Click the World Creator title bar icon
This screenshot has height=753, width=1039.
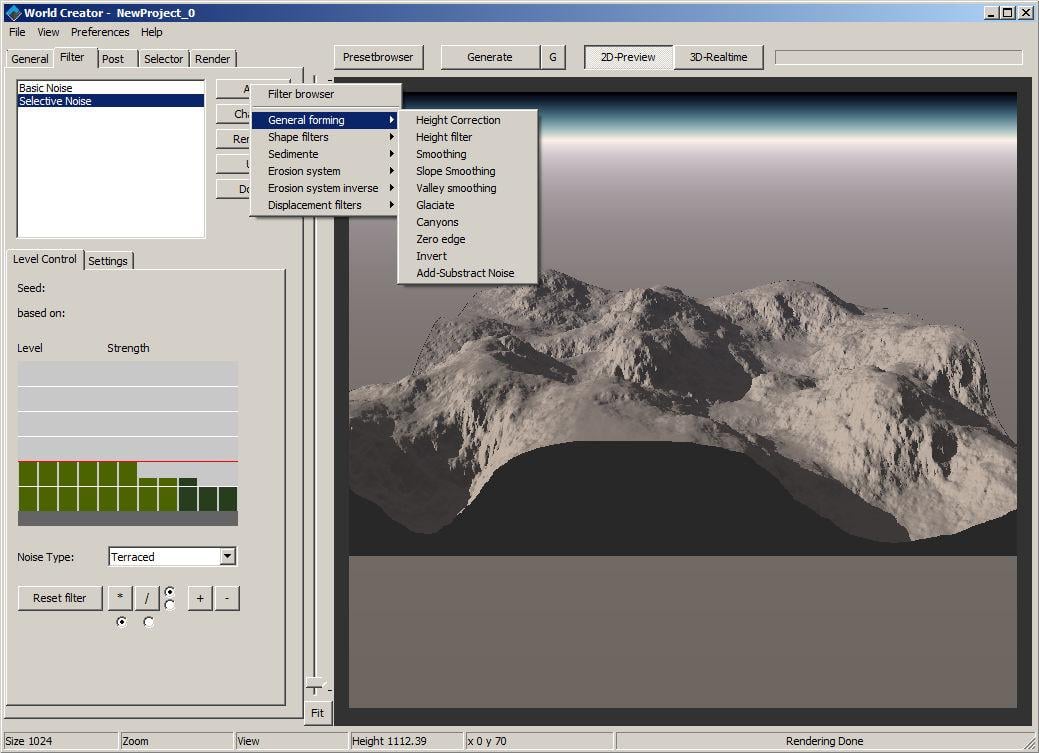(x=13, y=13)
